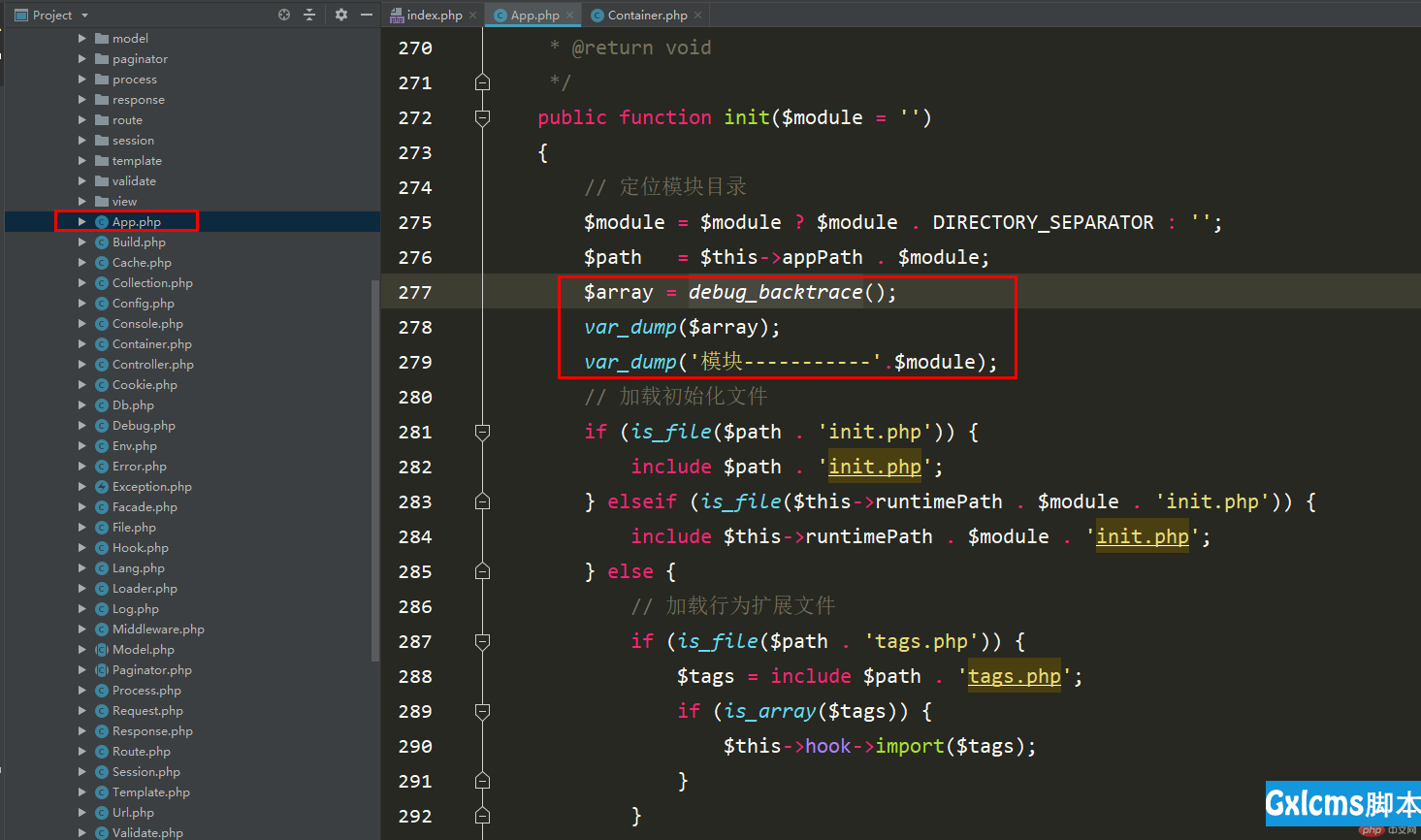Fold the if block at line 281

click(482, 432)
